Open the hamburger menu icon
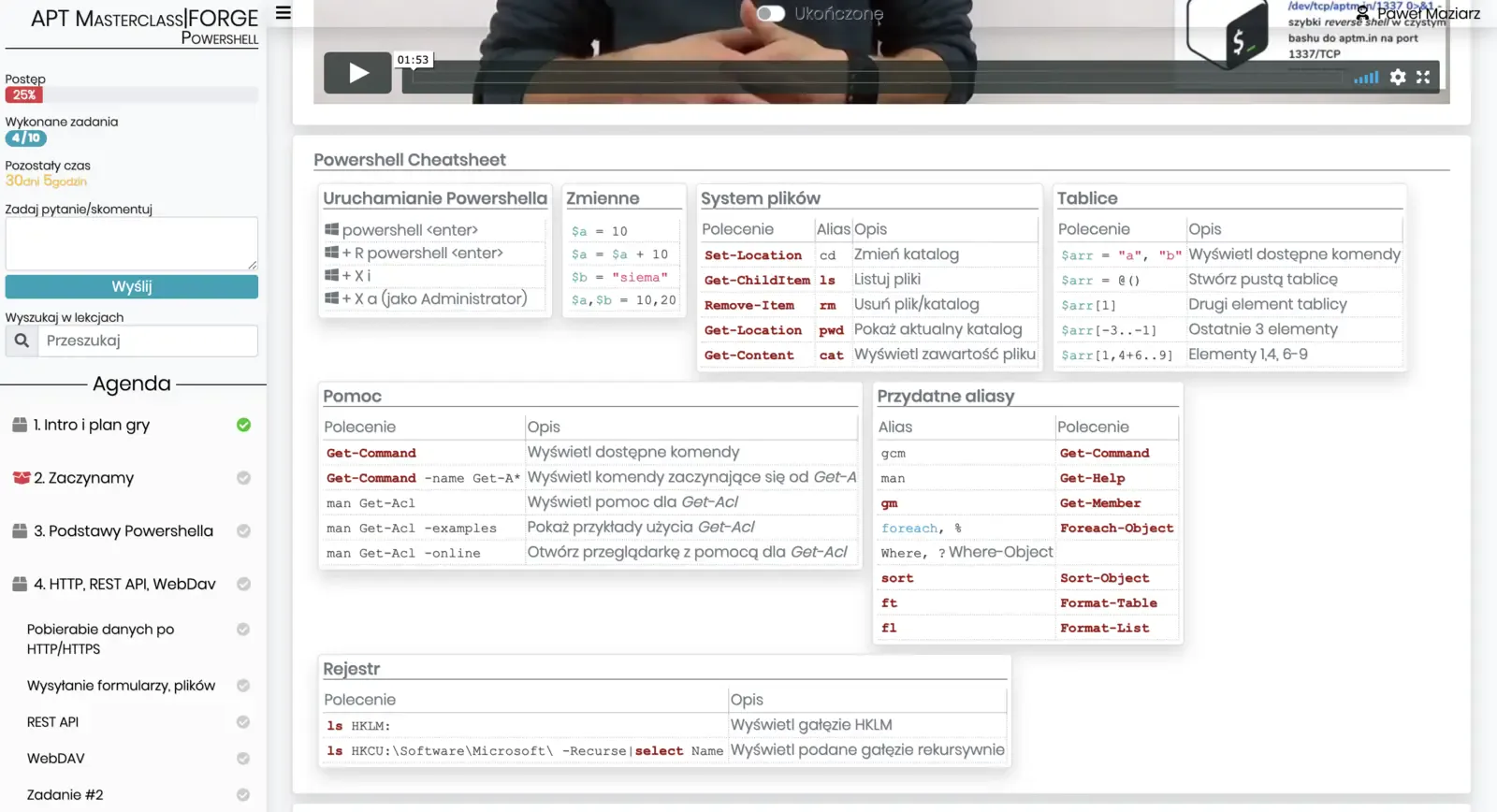The height and width of the screenshot is (812, 1497). [283, 13]
